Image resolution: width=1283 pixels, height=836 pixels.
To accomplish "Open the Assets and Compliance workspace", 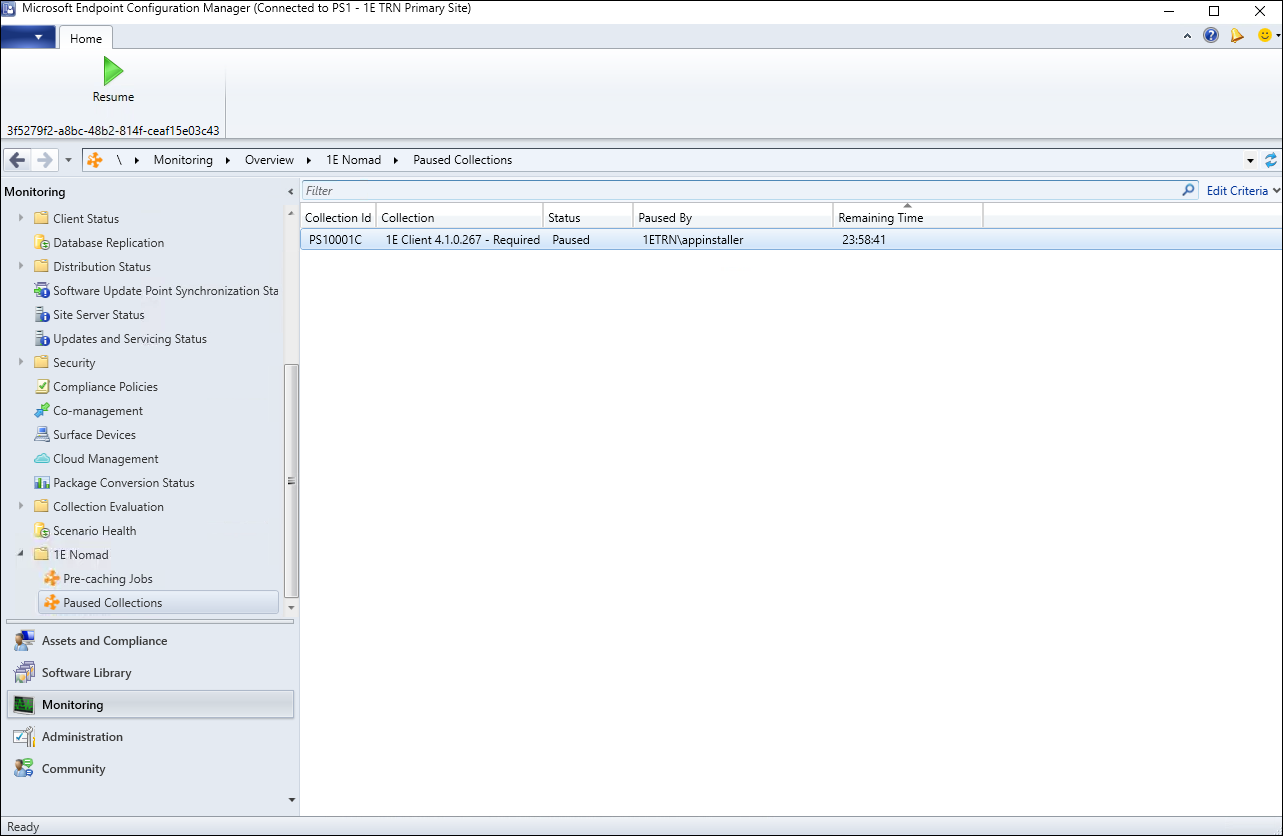I will click(104, 641).
